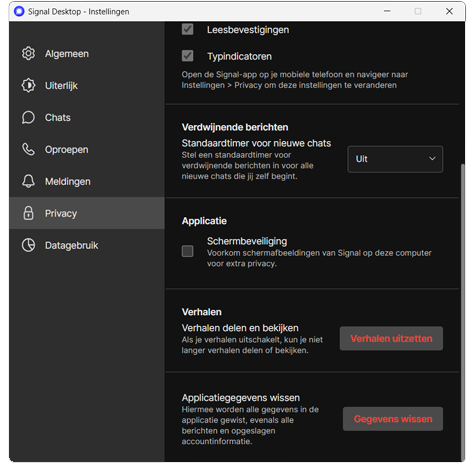
Task: Click the chevron arrow in timer dropdown
Action: tap(432, 159)
